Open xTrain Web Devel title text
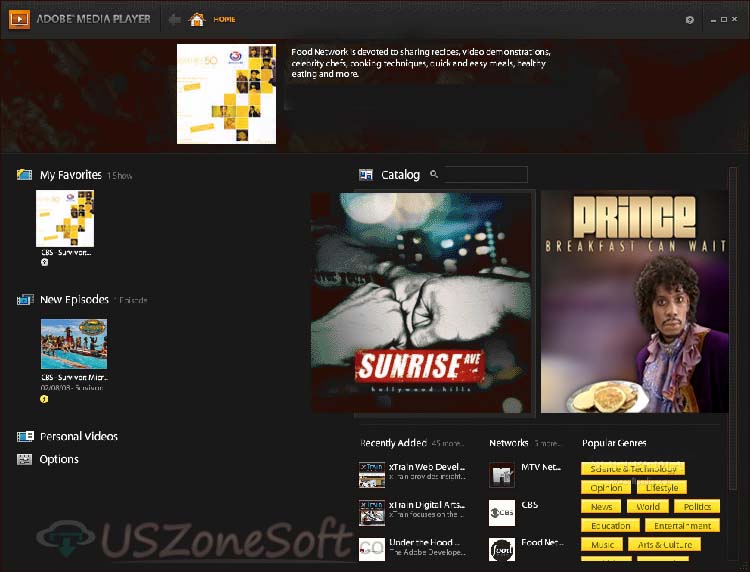The image size is (750, 572). (x=427, y=467)
